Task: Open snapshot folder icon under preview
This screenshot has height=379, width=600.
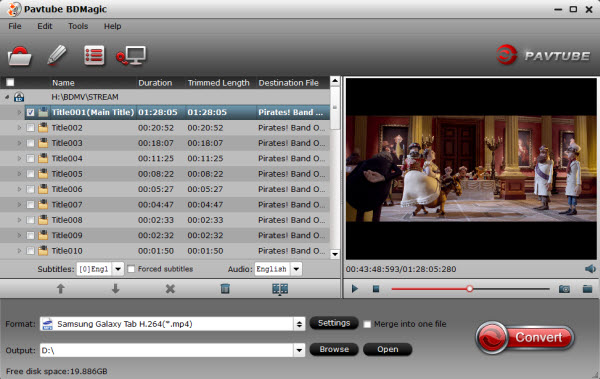Action: click(x=587, y=289)
